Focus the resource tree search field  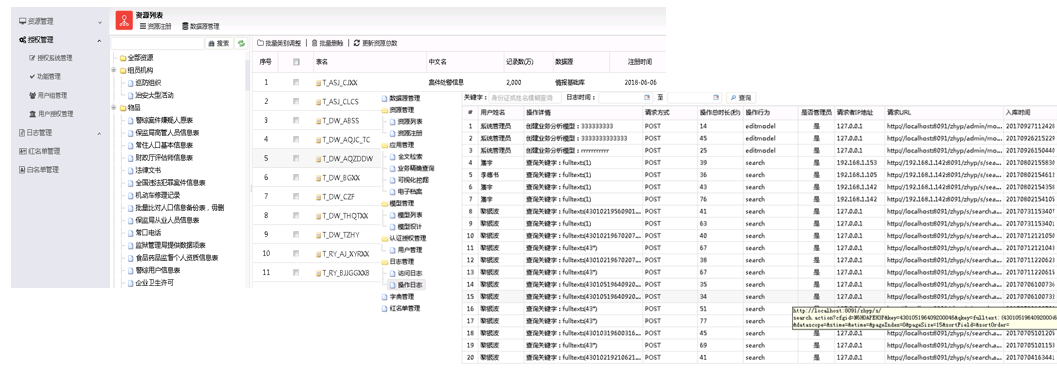tap(158, 43)
